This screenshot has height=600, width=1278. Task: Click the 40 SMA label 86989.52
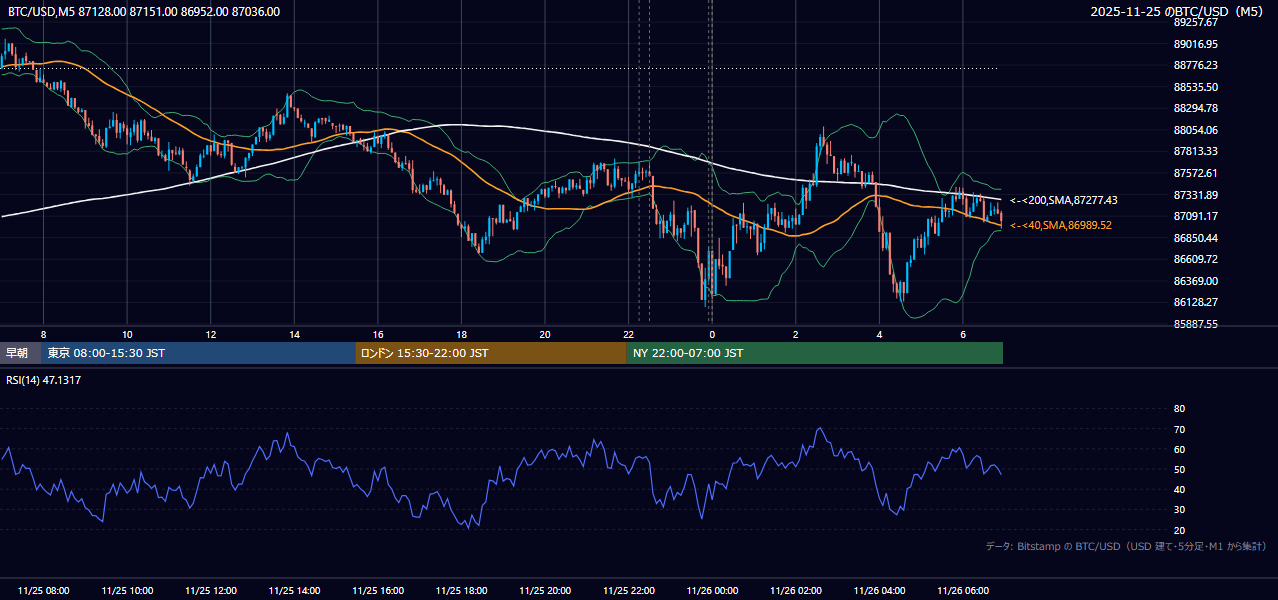(1062, 226)
